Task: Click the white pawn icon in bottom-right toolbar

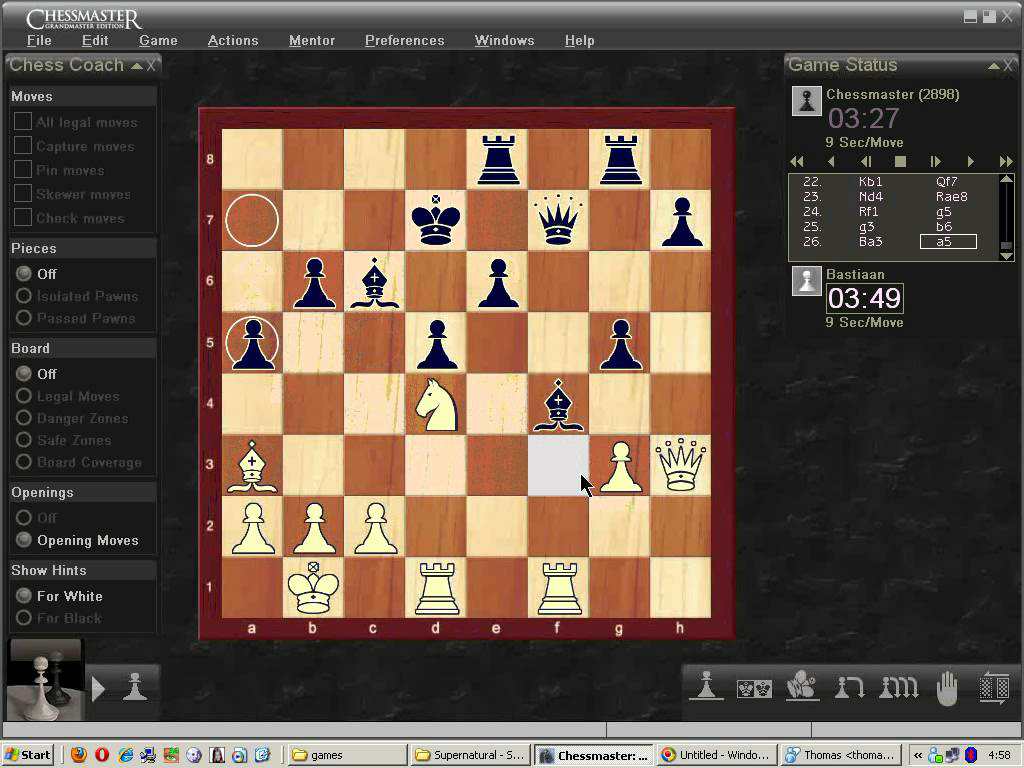Action: [707, 687]
